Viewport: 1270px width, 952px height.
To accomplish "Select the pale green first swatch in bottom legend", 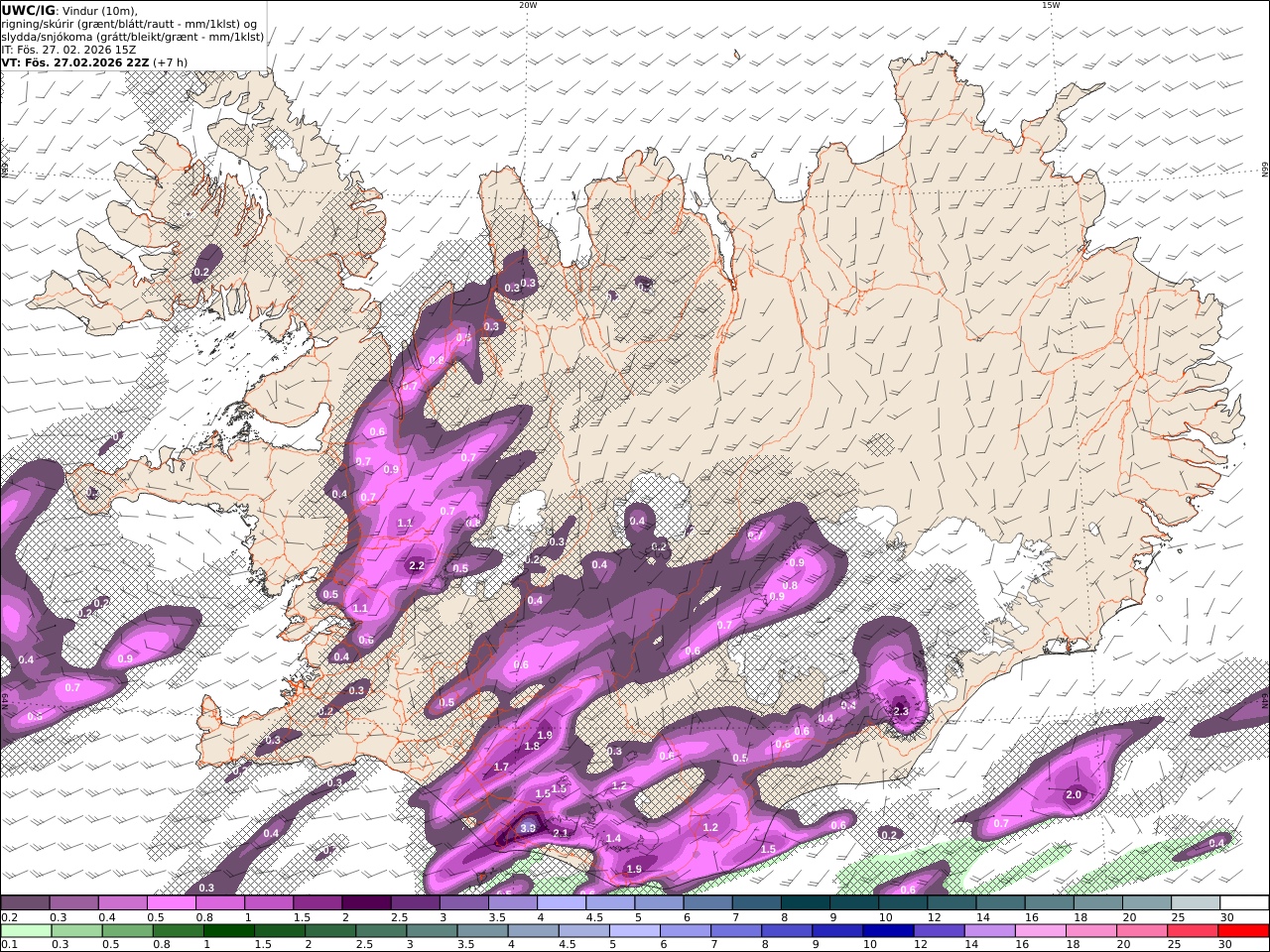I will click(x=27, y=931).
